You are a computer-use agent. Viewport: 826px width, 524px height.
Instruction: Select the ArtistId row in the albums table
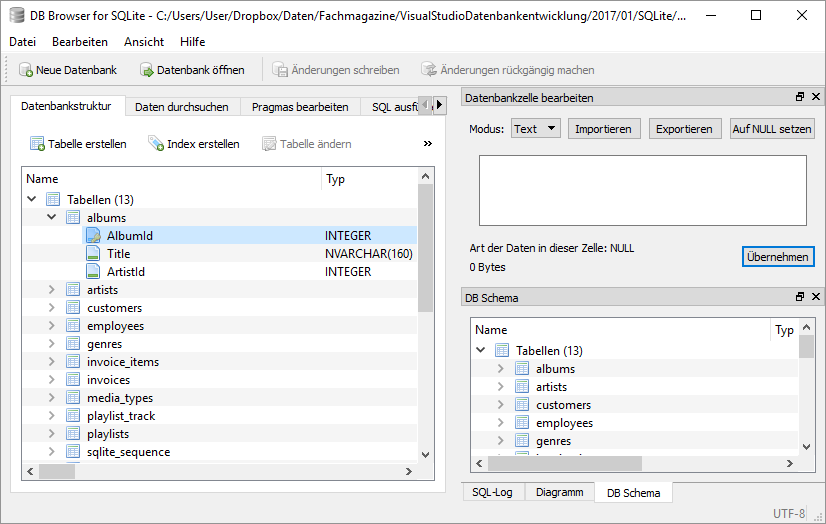pos(220,271)
